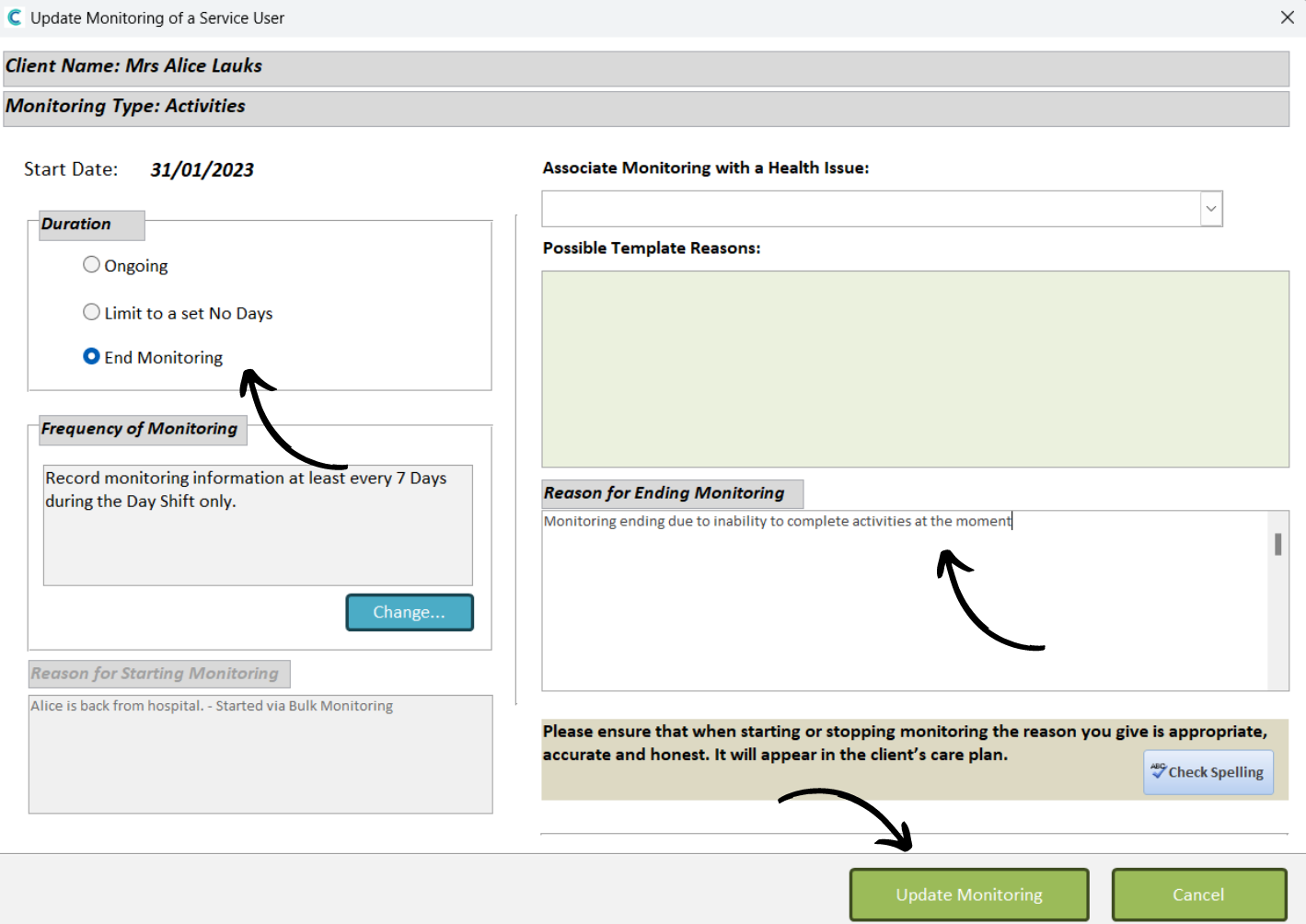Click the Change... frequency button
The width and height of the screenshot is (1306, 924).
410,612
